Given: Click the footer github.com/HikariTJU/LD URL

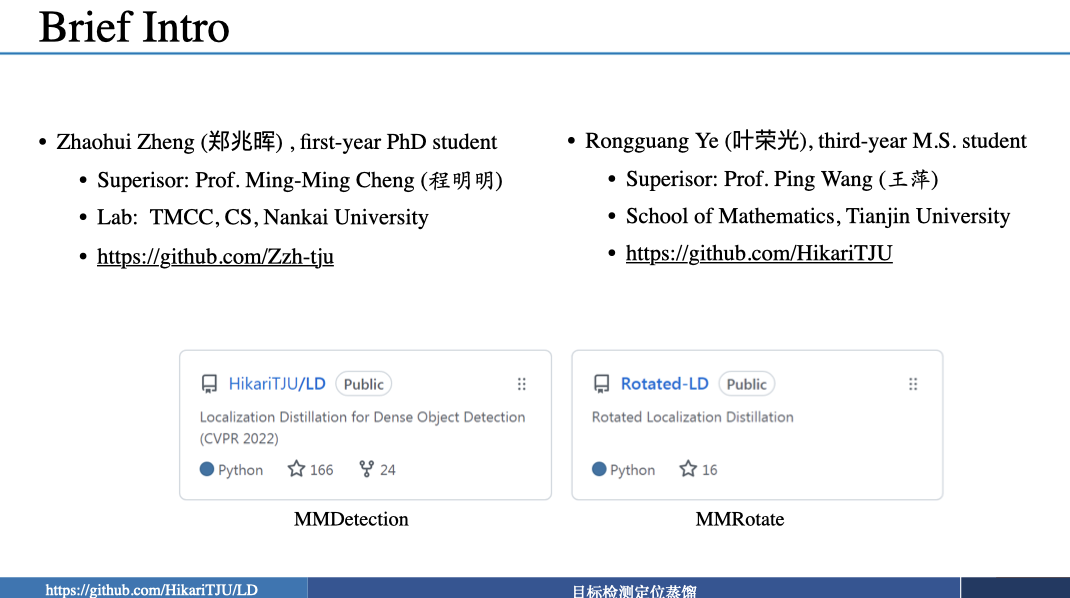Looking at the screenshot, I should click(x=151, y=590).
